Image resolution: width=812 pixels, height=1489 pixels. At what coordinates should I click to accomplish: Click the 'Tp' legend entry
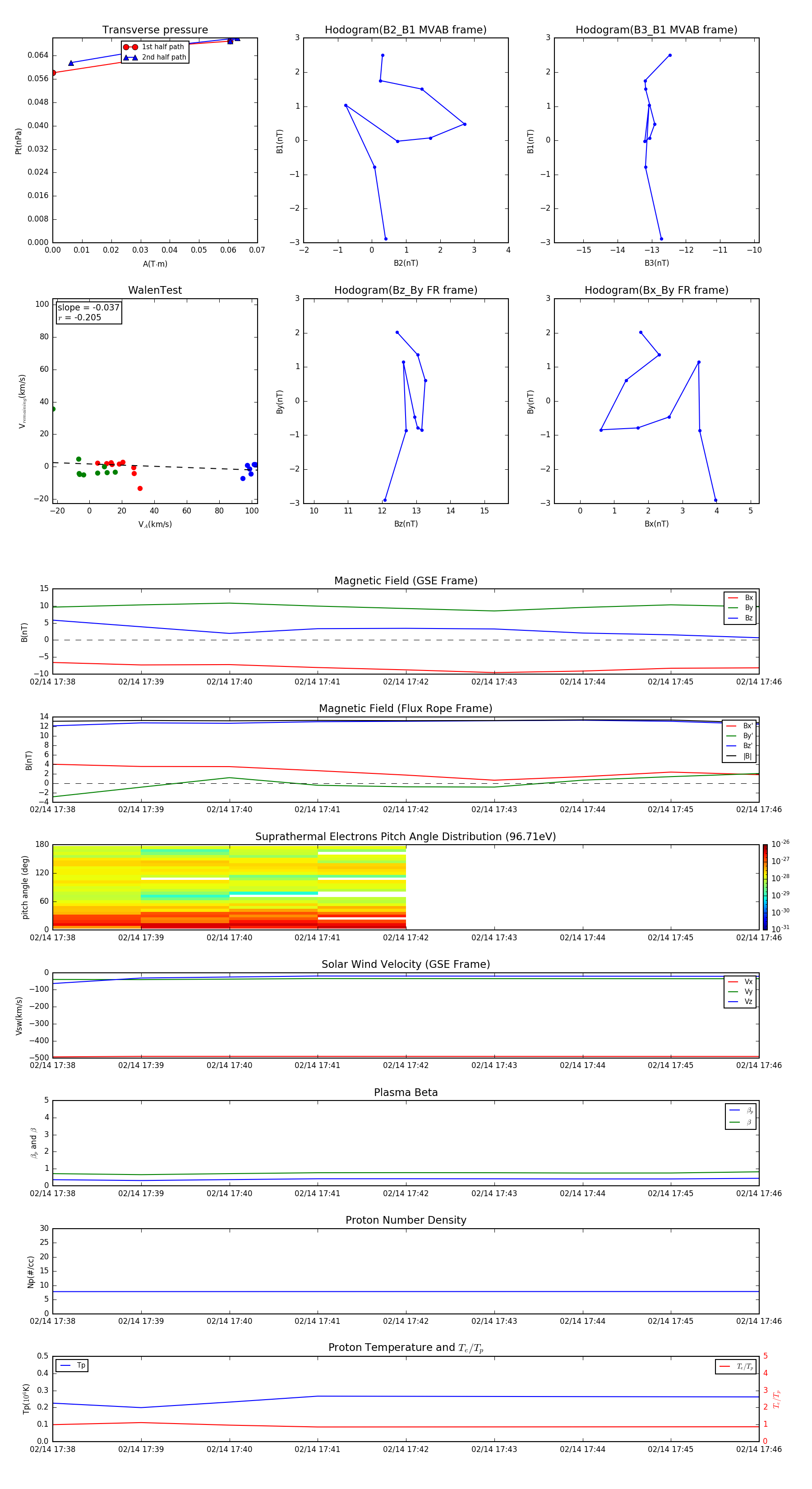(72, 1365)
